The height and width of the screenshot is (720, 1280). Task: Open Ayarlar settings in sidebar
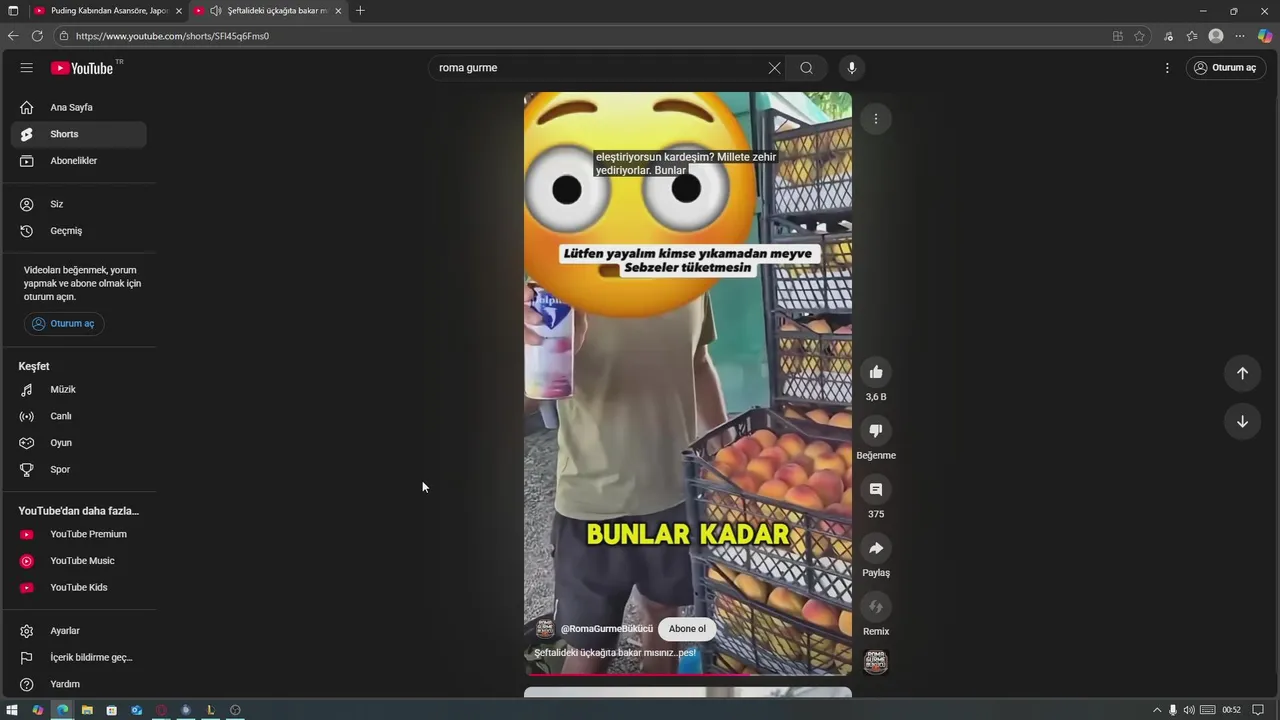pyautogui.click(x=79, y=631)
